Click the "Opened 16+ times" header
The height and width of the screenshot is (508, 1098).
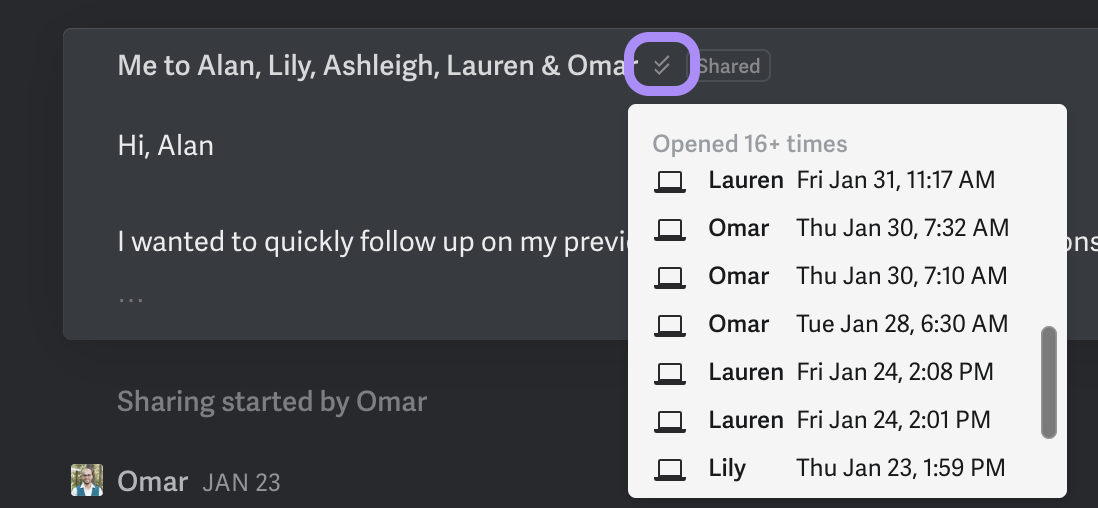pyautogui.click(x=750, y=144)
